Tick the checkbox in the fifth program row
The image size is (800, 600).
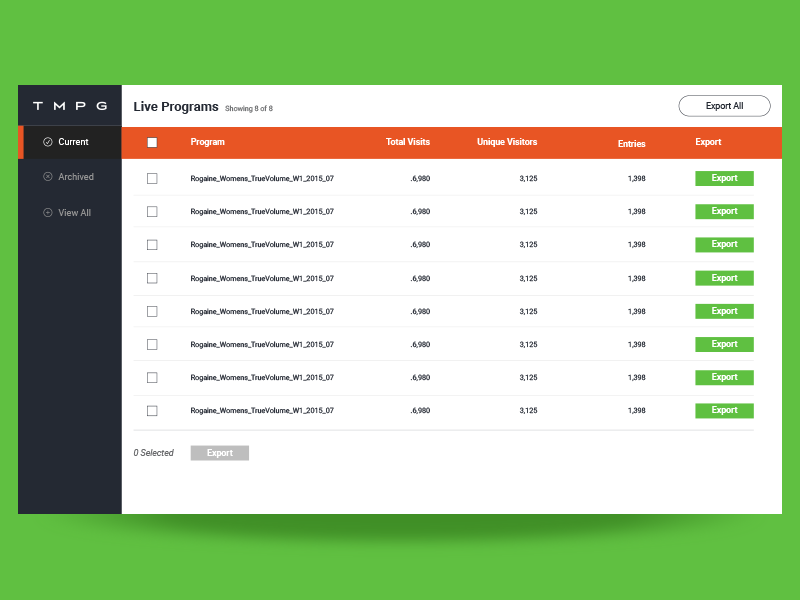[152, 311]
